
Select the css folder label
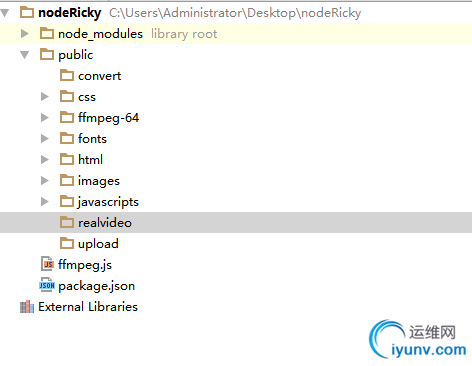click(87, 97)
